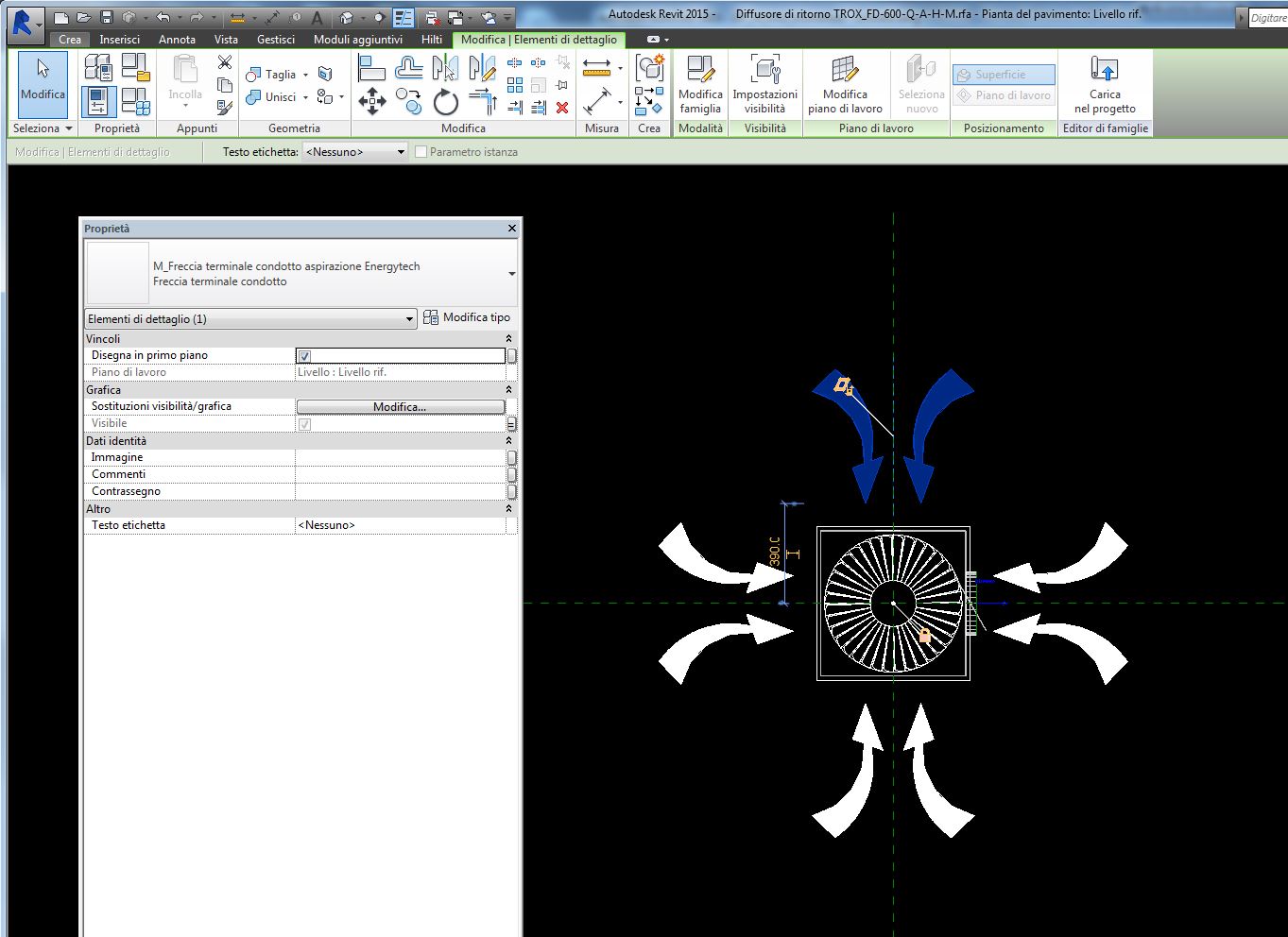The width and height of the screenshot is (1288, 937).
Task: Click the Commenti value field
Action: tap(401, 474)
